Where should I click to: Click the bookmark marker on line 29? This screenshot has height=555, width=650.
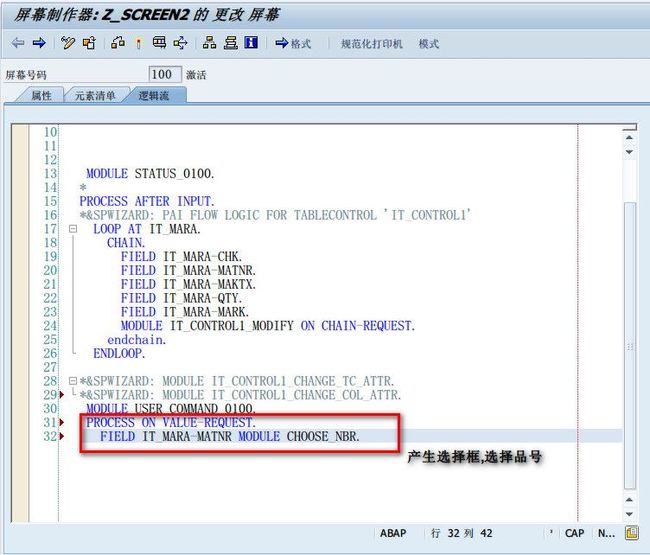point(62,395)
